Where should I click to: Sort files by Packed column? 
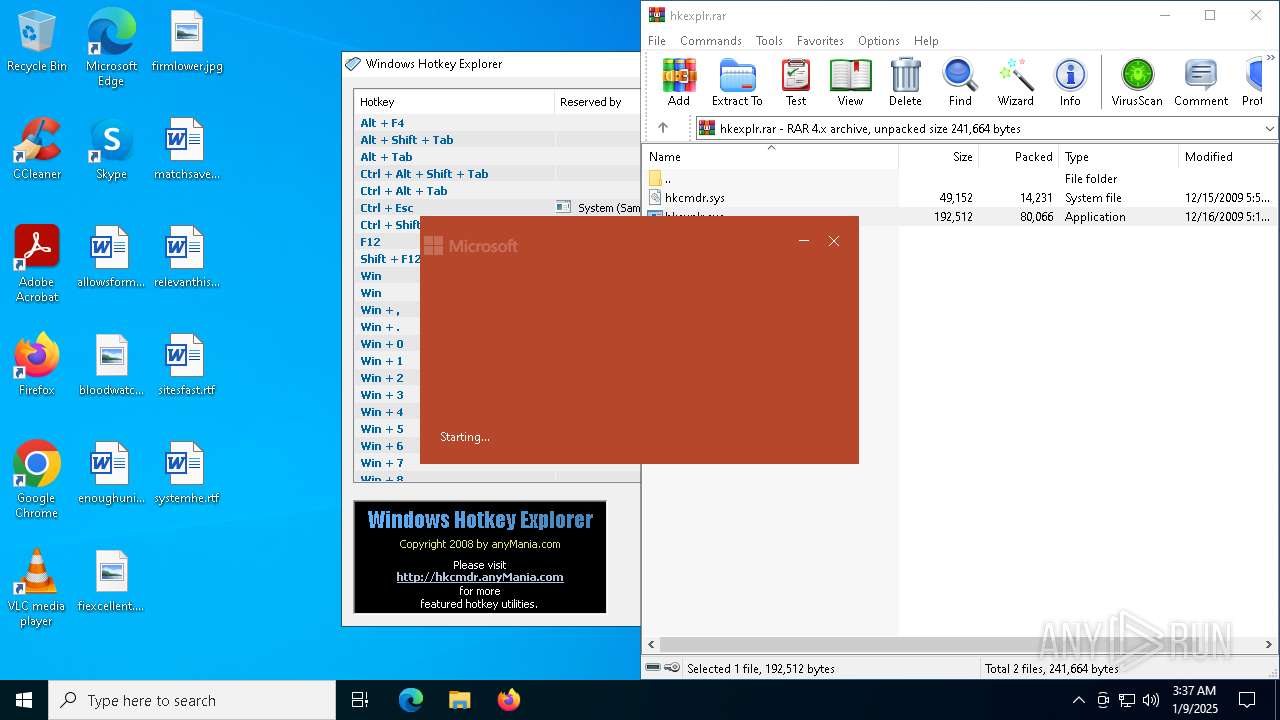click(x=1018, y=157)
